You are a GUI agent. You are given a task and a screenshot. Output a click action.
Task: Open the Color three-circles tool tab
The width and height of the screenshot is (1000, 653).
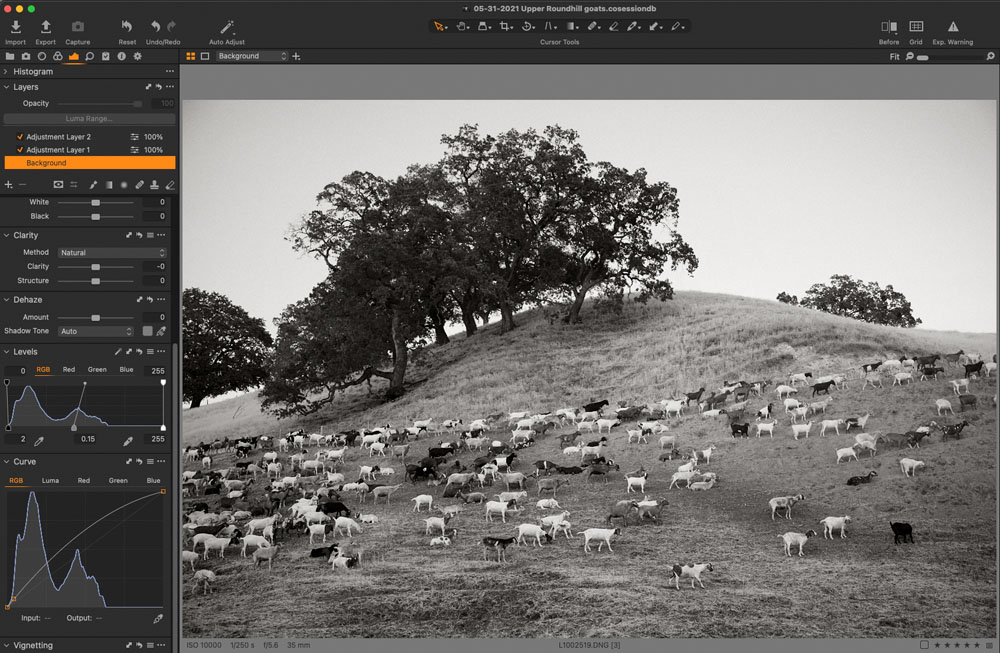[58, 56]
